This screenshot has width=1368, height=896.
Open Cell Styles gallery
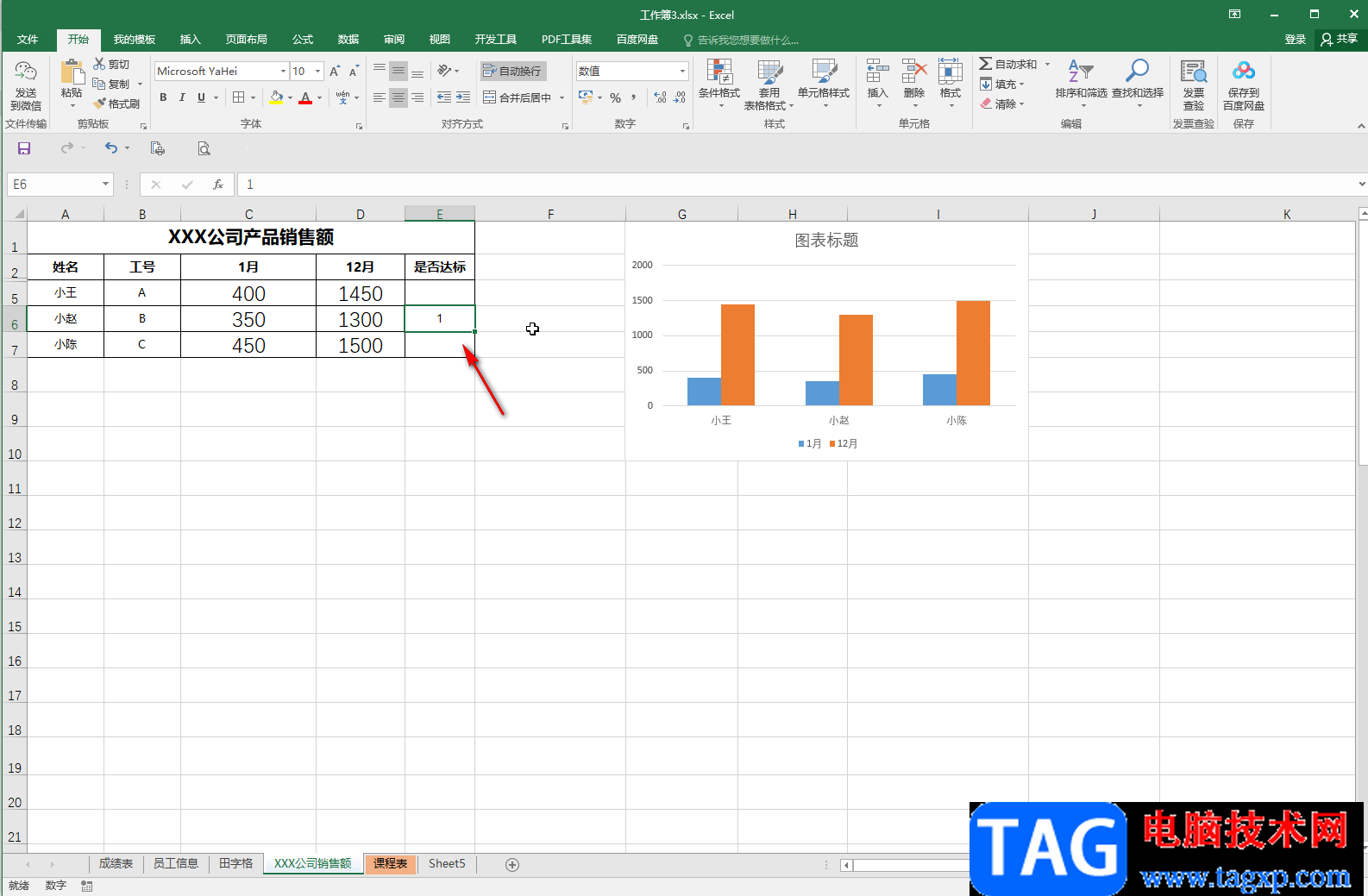click(824, 85)
